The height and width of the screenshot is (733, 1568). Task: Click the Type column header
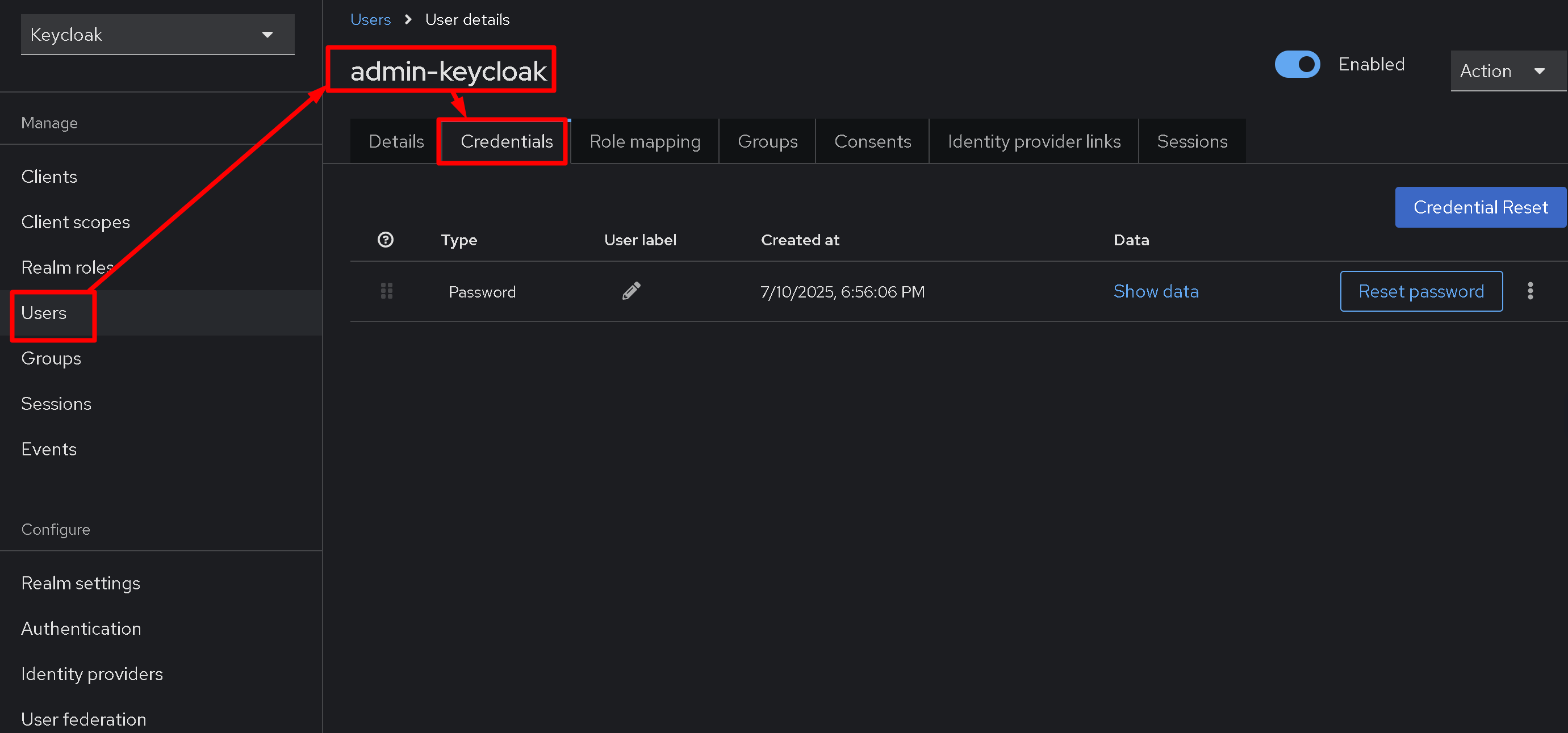[459, 241]
